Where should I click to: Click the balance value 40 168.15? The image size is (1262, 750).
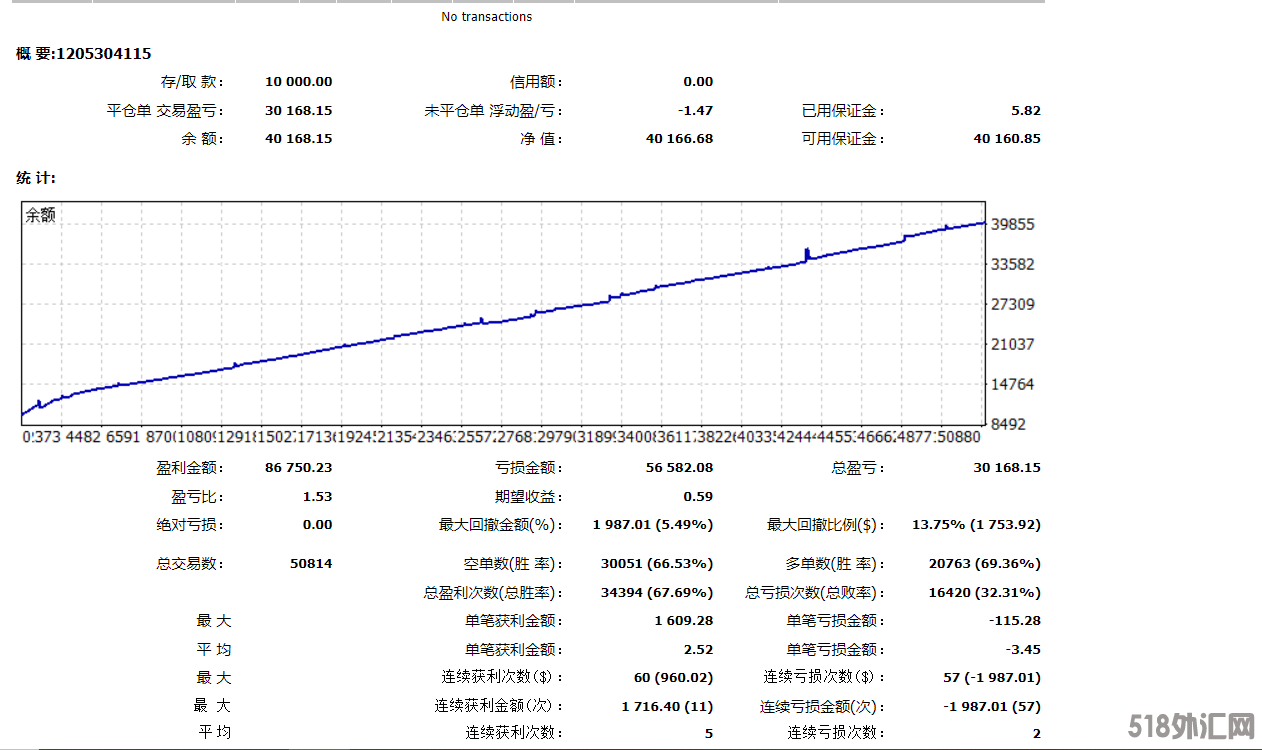point(298,139)
